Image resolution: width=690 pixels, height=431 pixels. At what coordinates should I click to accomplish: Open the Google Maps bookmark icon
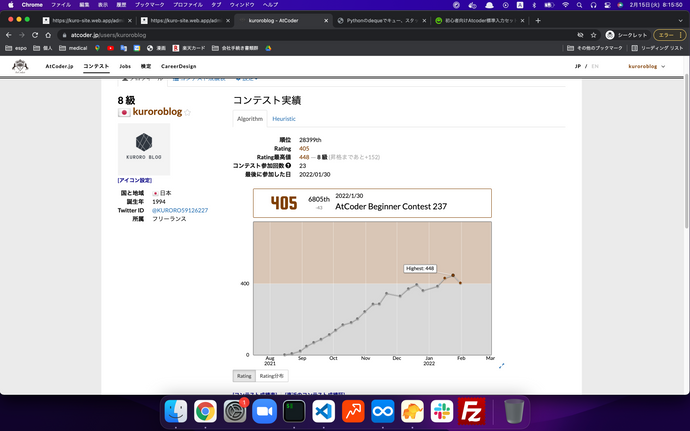97,48
